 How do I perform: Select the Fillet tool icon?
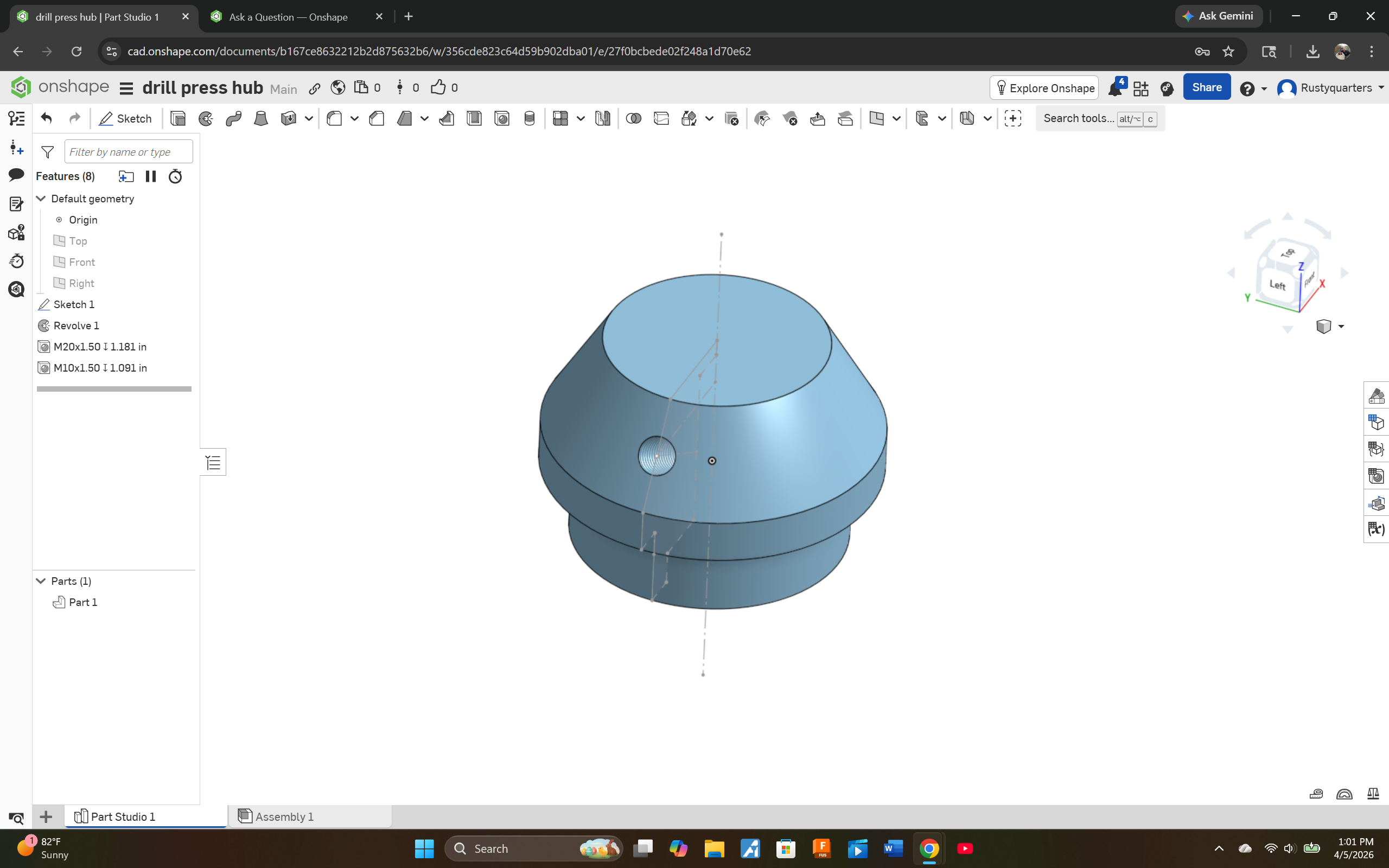[x=334, y=119]
